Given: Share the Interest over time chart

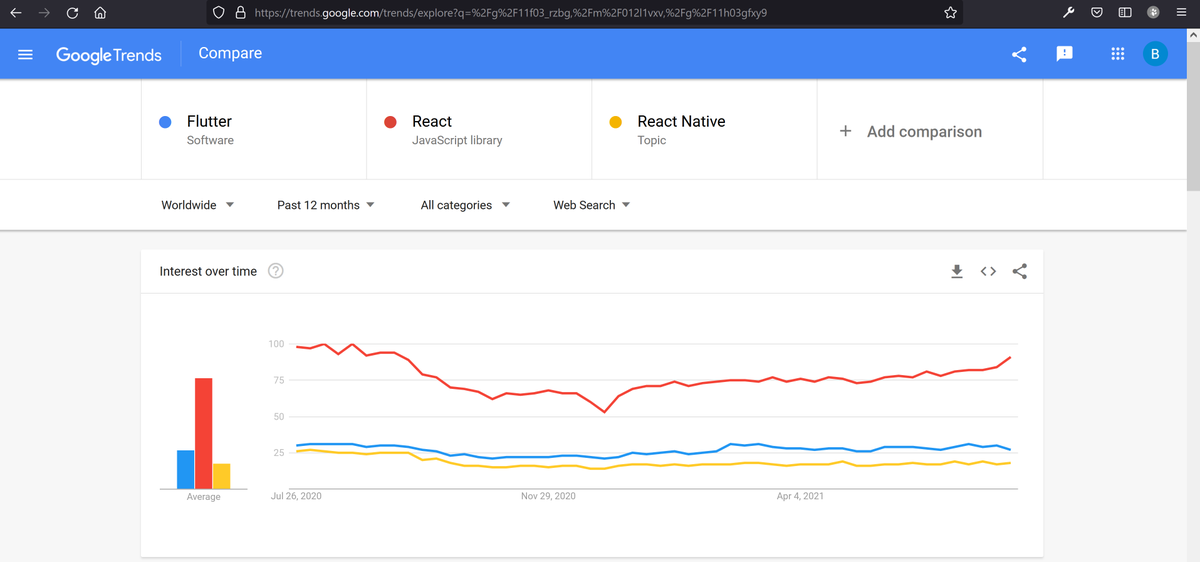Looking at the screenshot, I should [x=1020, y=271].
